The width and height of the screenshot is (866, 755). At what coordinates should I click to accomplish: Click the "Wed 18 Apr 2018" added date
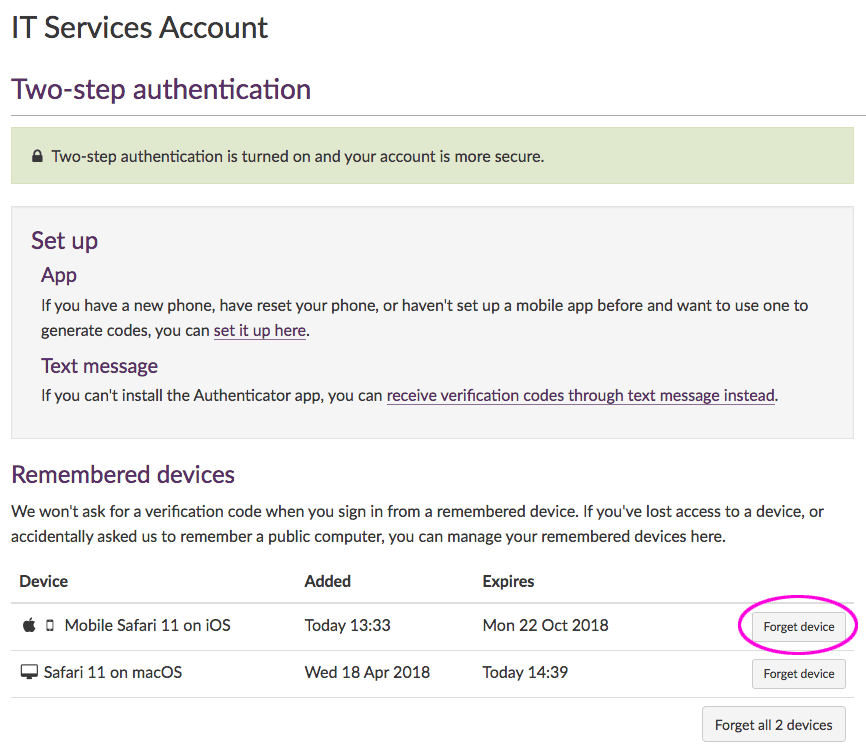[x=367, y=673]
